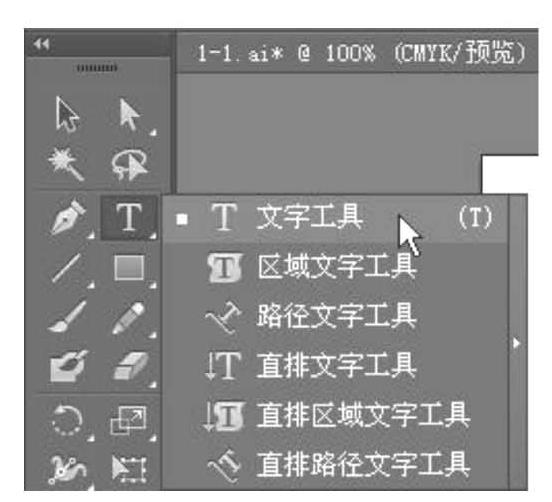Choose 区域文字工具 from the flyout

pos(336,268)
